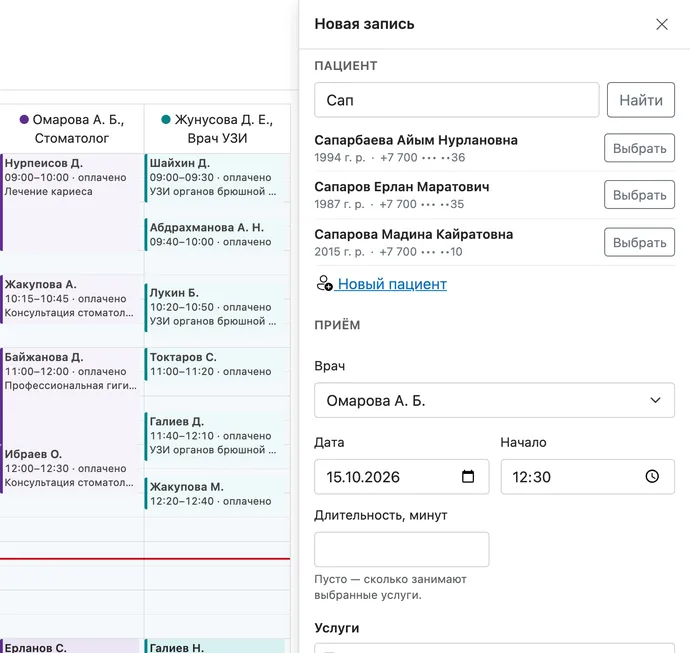Click the 2015 г. р. phone details line
Image resolution: width=690 pixels, height=653 pixels.
pos(388,252)
